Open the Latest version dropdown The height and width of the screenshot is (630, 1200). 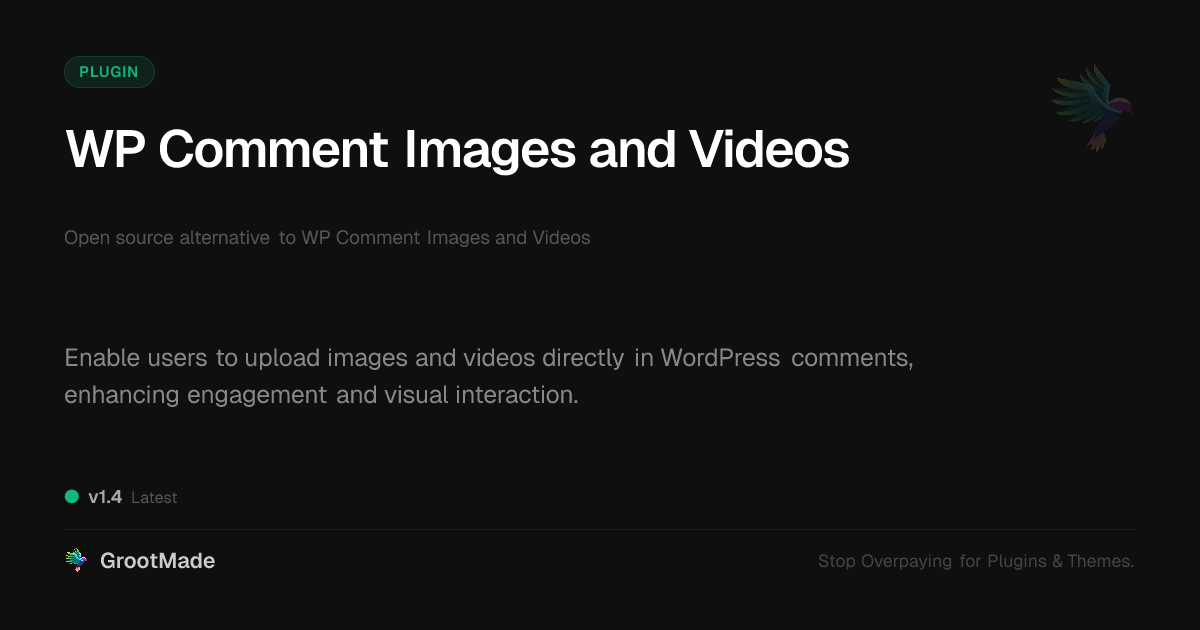[x=155, y=497]
